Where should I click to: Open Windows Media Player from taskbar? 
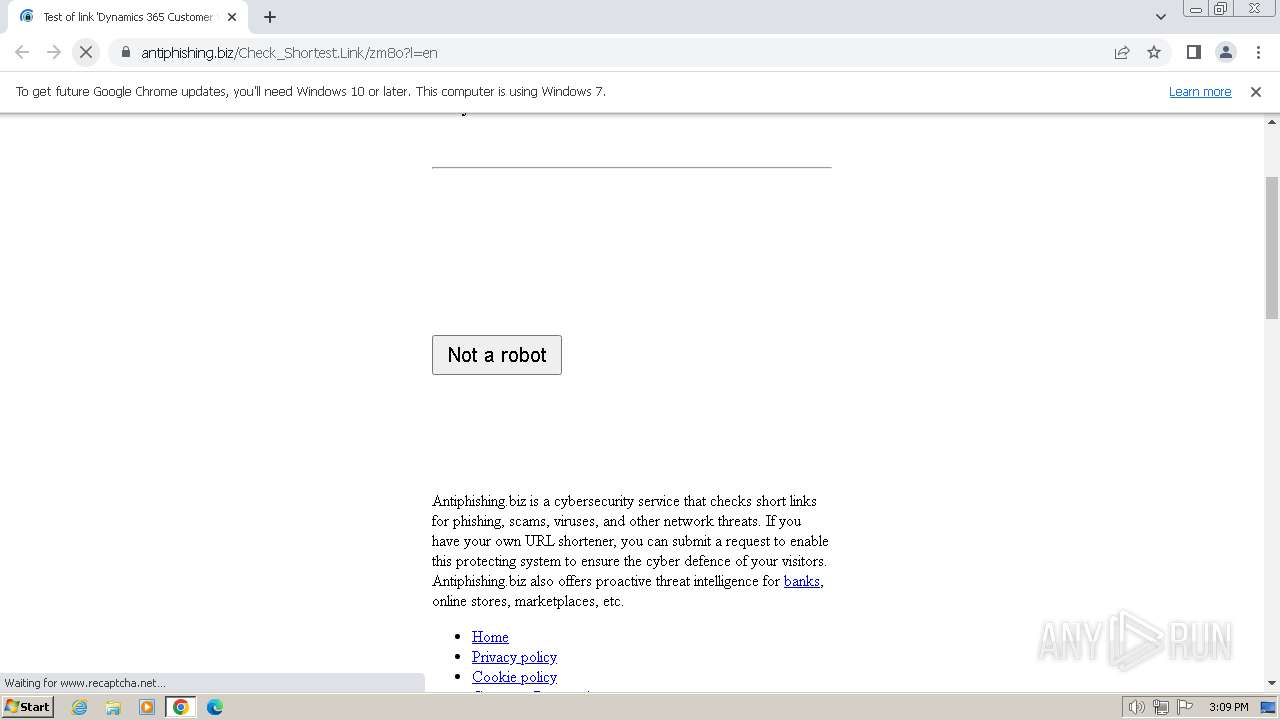[147, 707]
